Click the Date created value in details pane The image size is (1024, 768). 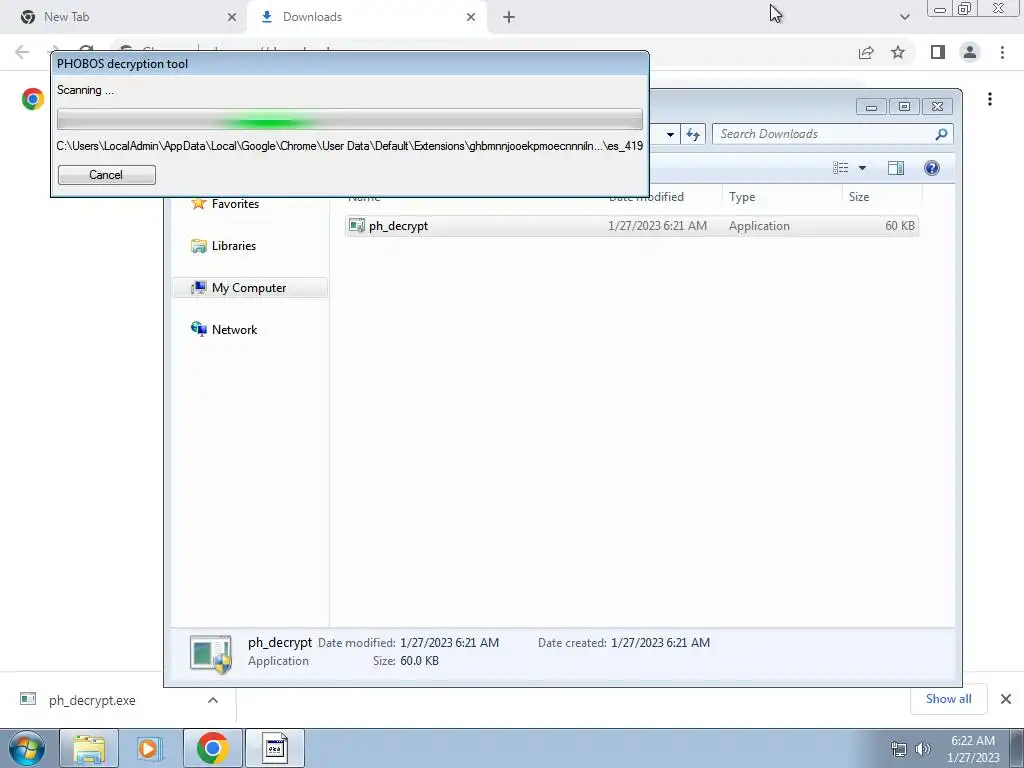(x=660, y=643)
